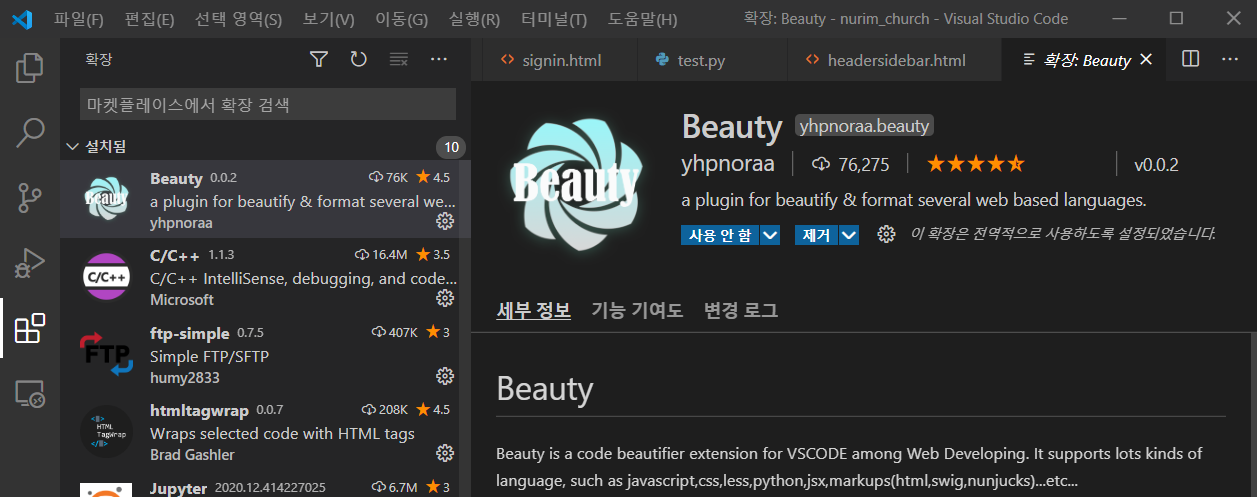Open the 선택 영역(S) menu
Screen dimensions: 1257x497
[x=238, y=19]
